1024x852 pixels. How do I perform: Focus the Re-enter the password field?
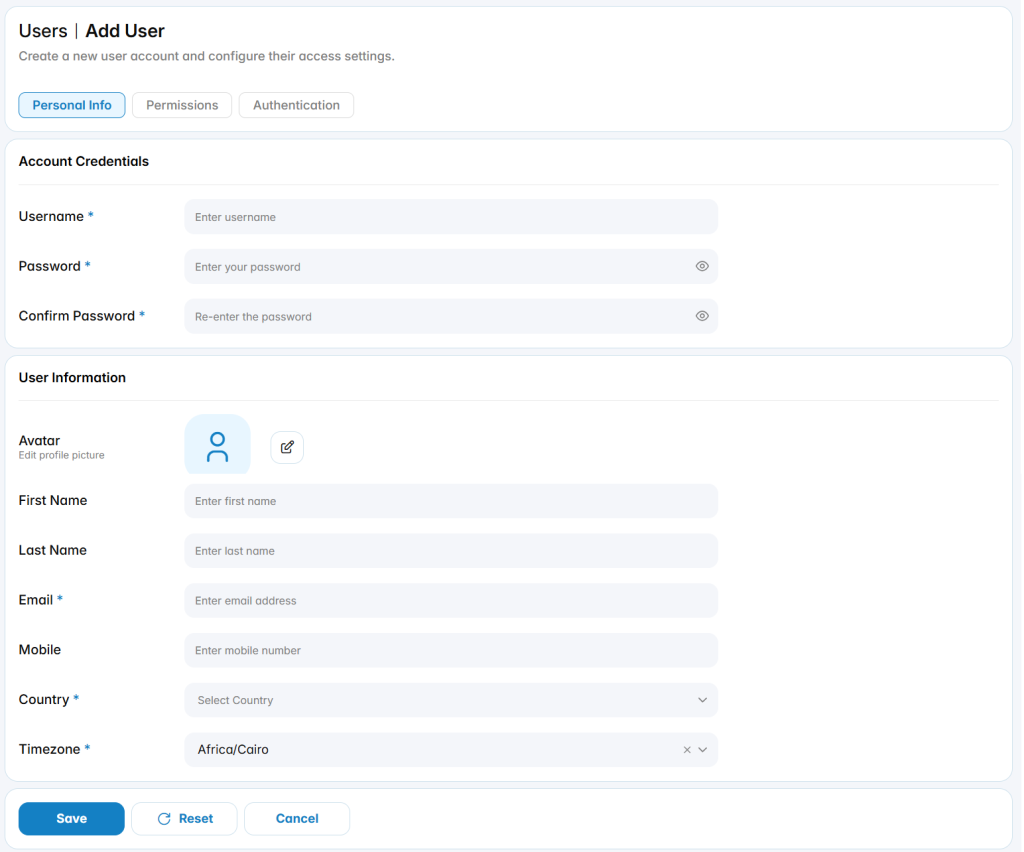tap(451, 317)
